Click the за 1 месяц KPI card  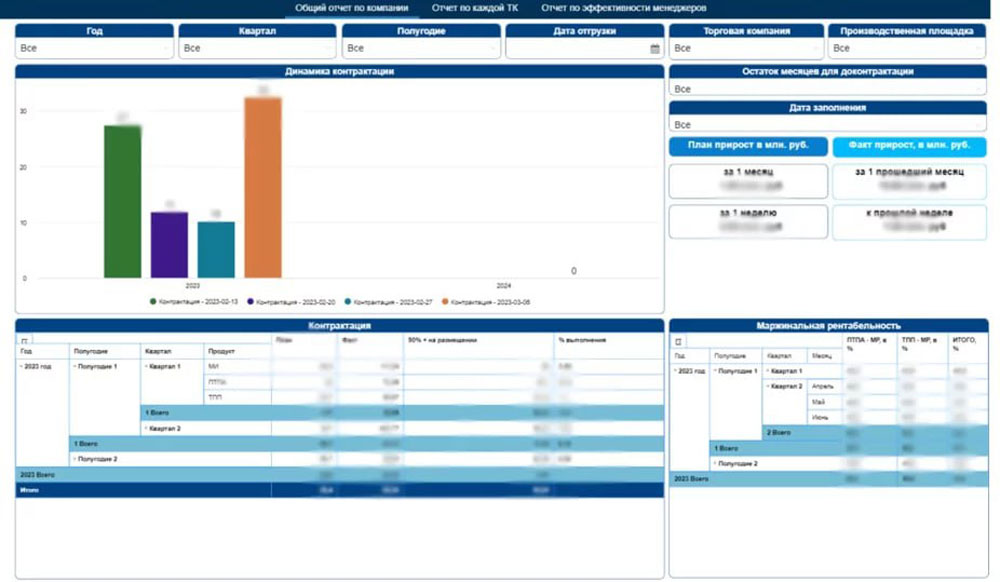[748, 179]
